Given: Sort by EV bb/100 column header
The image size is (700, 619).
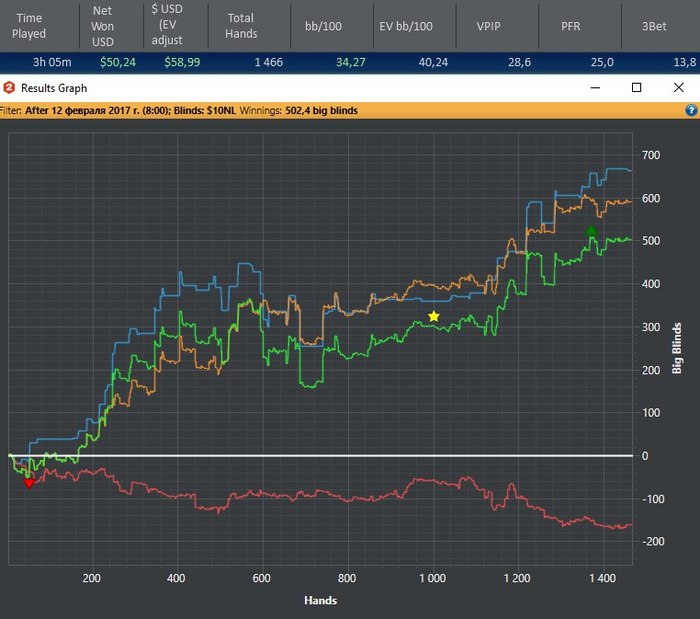Looking at the screenshot, I should point(406,26).
